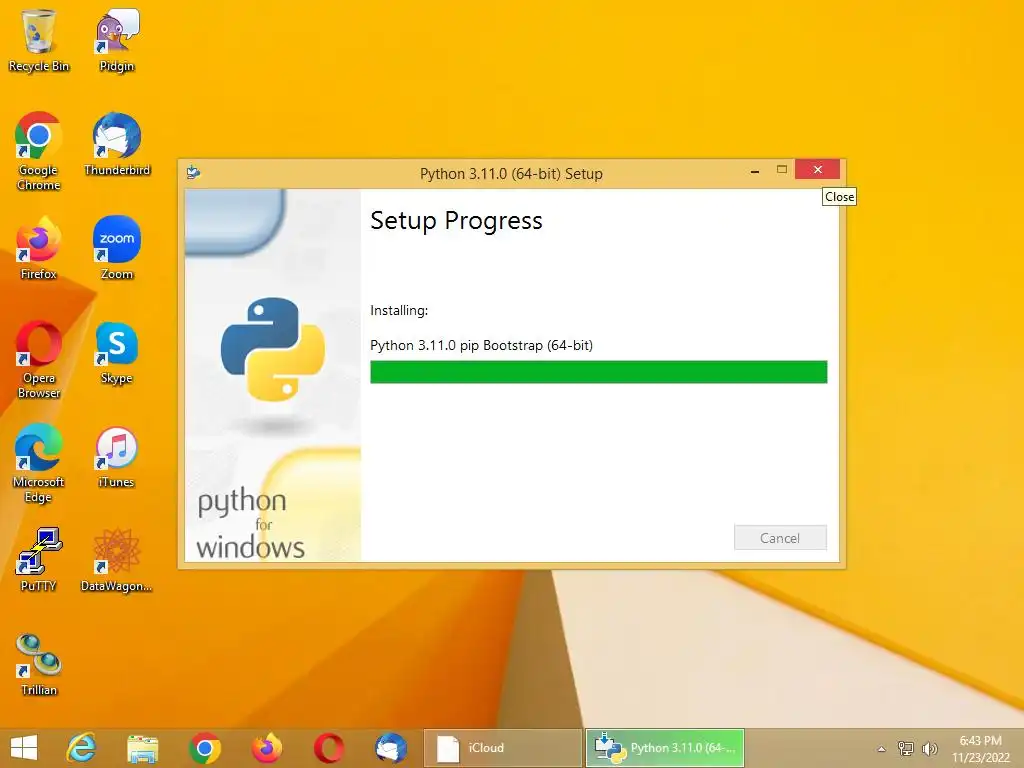Click the "Setup Progress" heading
The height and width of the screenshot is (768, 1024).
[456, 221]
